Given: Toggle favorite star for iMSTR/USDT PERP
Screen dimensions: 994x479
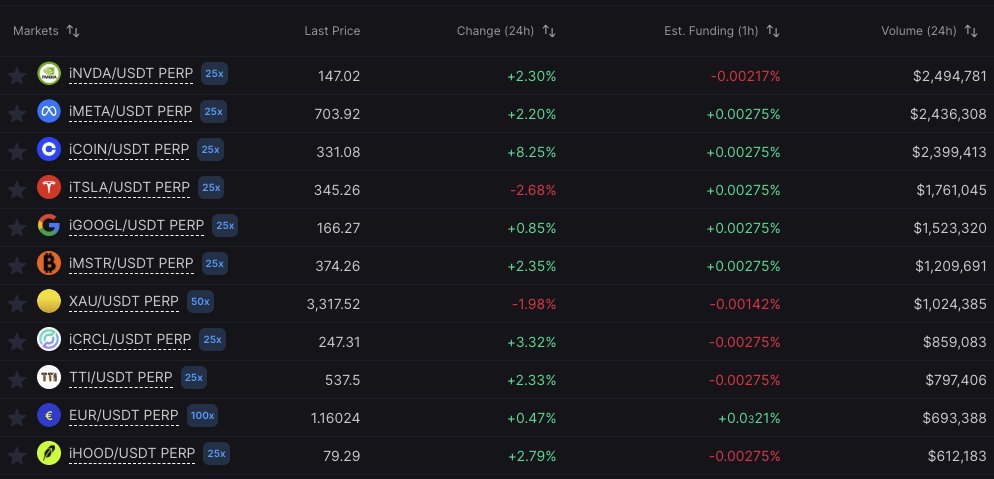Looking at the screenshot, I should 16,266.
